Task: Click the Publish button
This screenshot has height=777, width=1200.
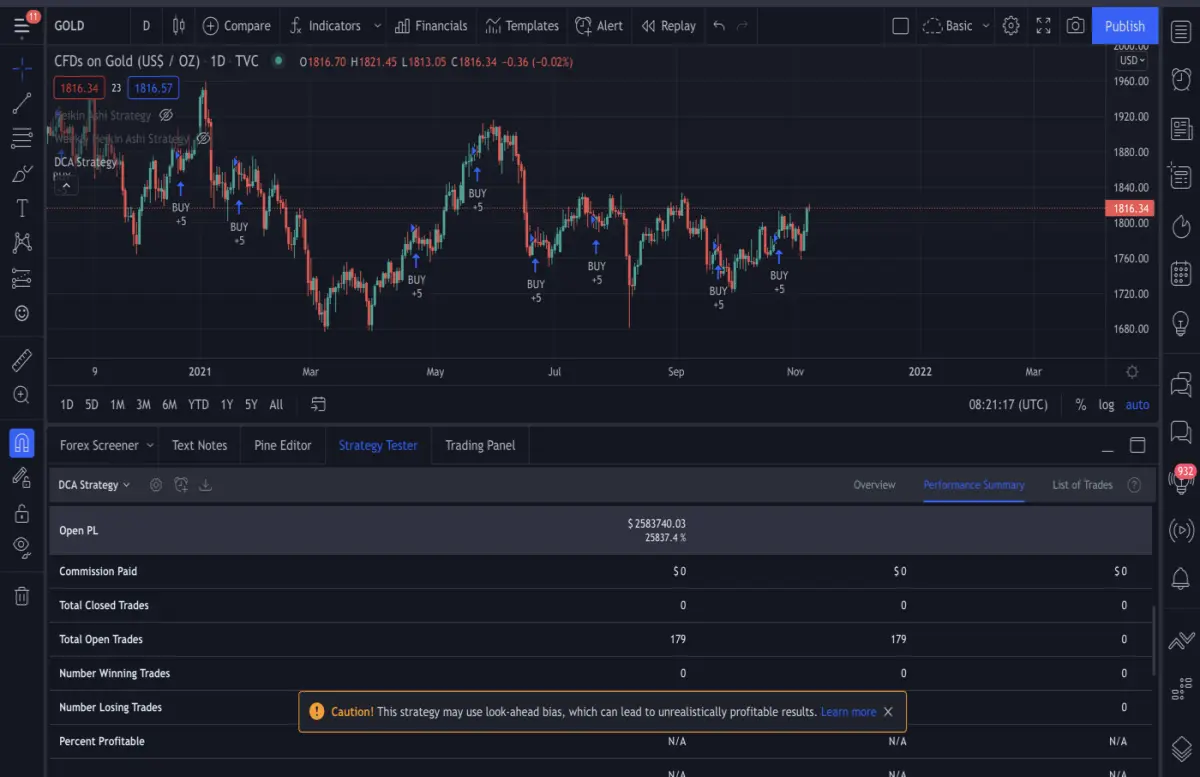Action: (1125, 26)
